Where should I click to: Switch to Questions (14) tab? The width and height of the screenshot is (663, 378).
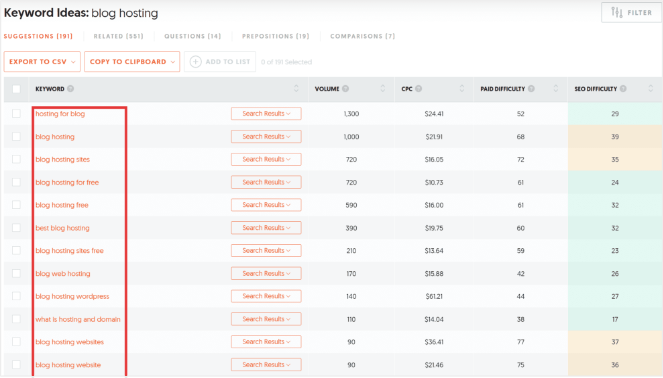pyautogui.click(x=193, y=36)
